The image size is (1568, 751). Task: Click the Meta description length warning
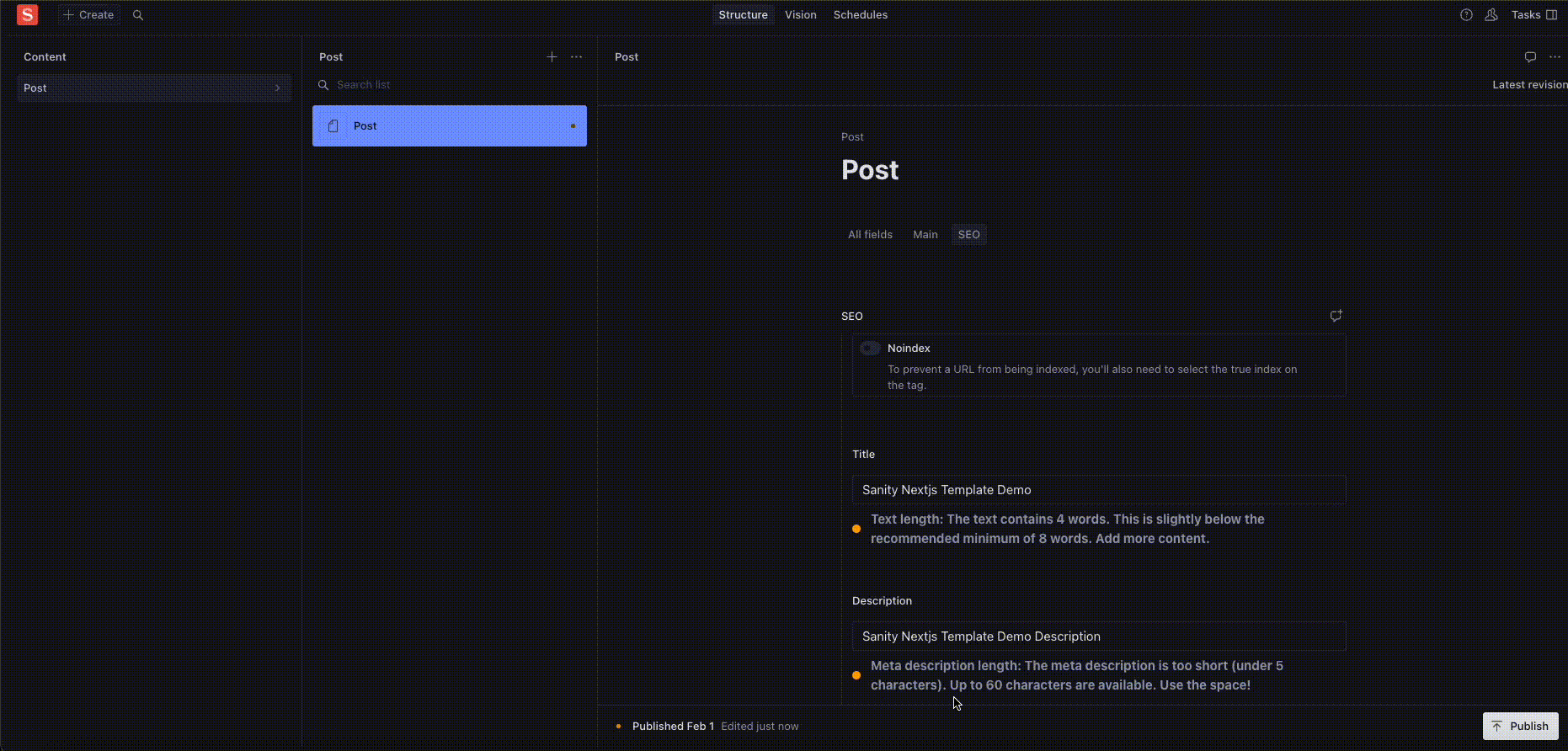point(1077,675)
